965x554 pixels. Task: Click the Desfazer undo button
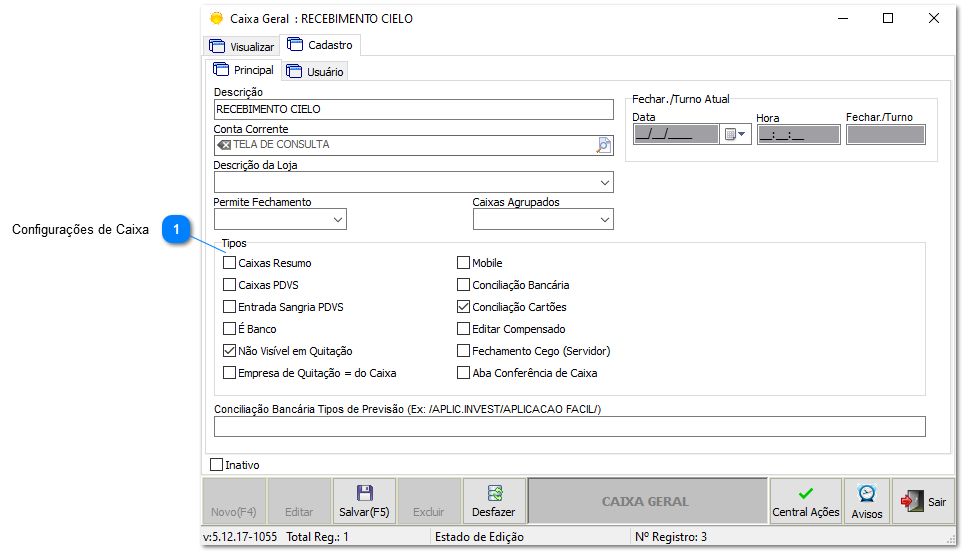pyautogui.click(x=494, y=501)
